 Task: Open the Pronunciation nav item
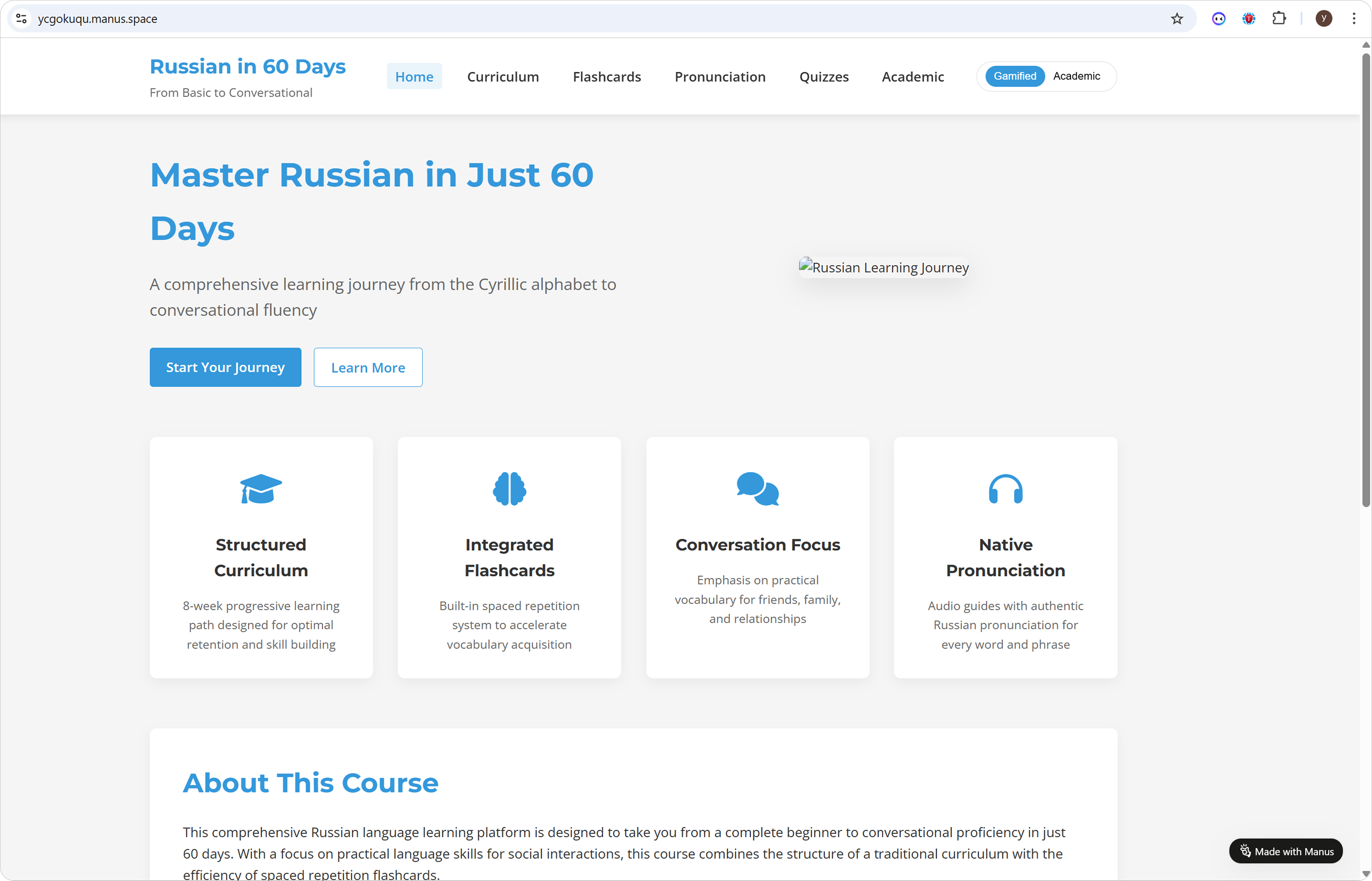coord(720,76)
